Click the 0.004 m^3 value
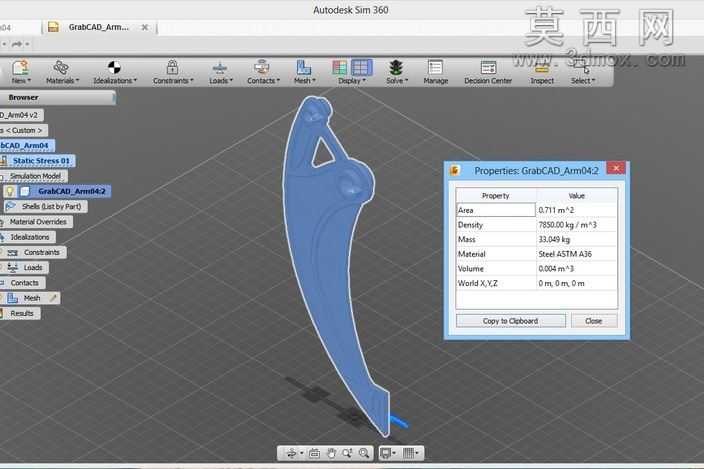This screenshot has width=704, height=469. (x=556, y=269)
